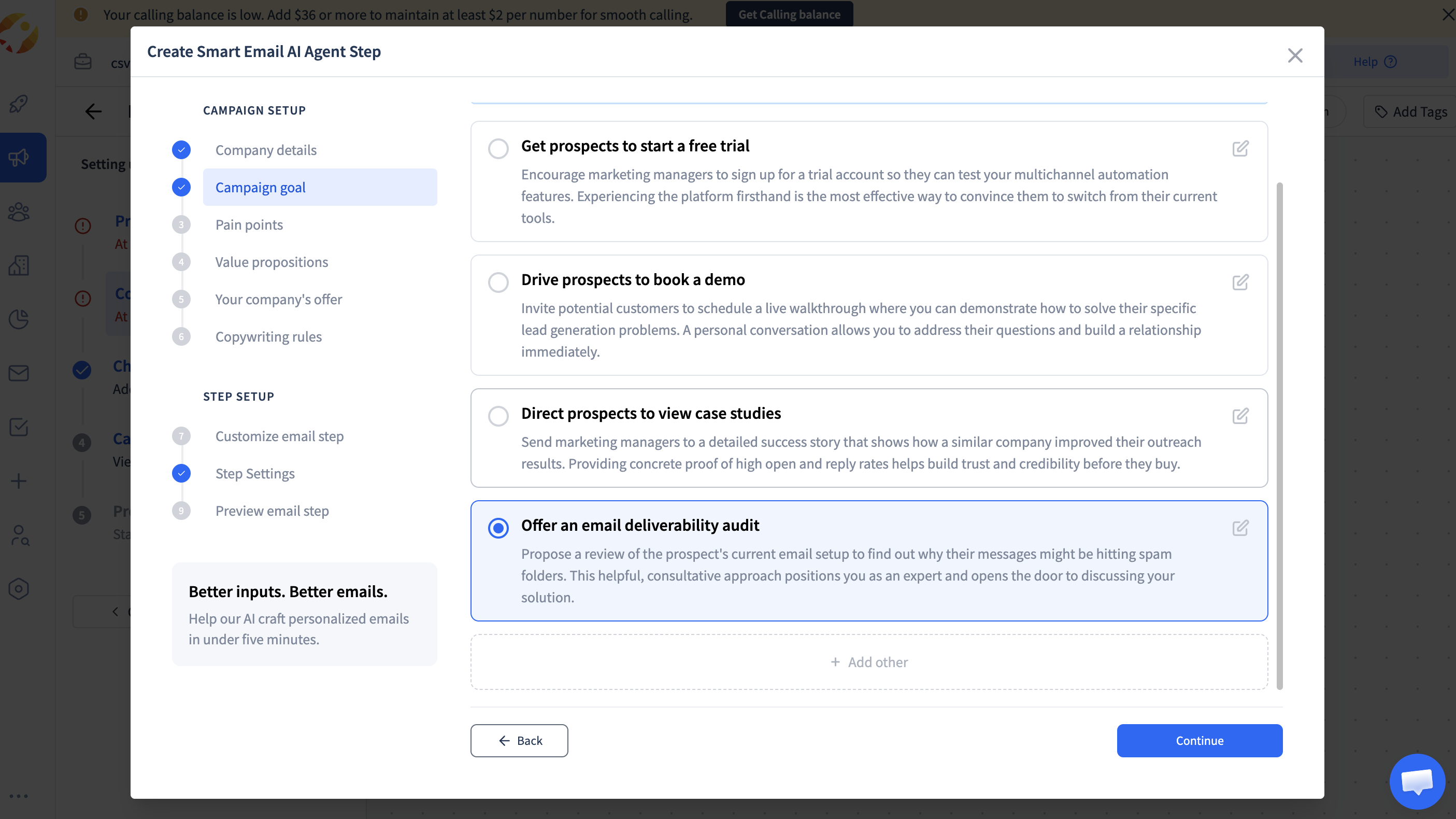Click the mail envelope icon in sidebar
1456x819 pixels.
pyautogui.click(x=19, y=373)
